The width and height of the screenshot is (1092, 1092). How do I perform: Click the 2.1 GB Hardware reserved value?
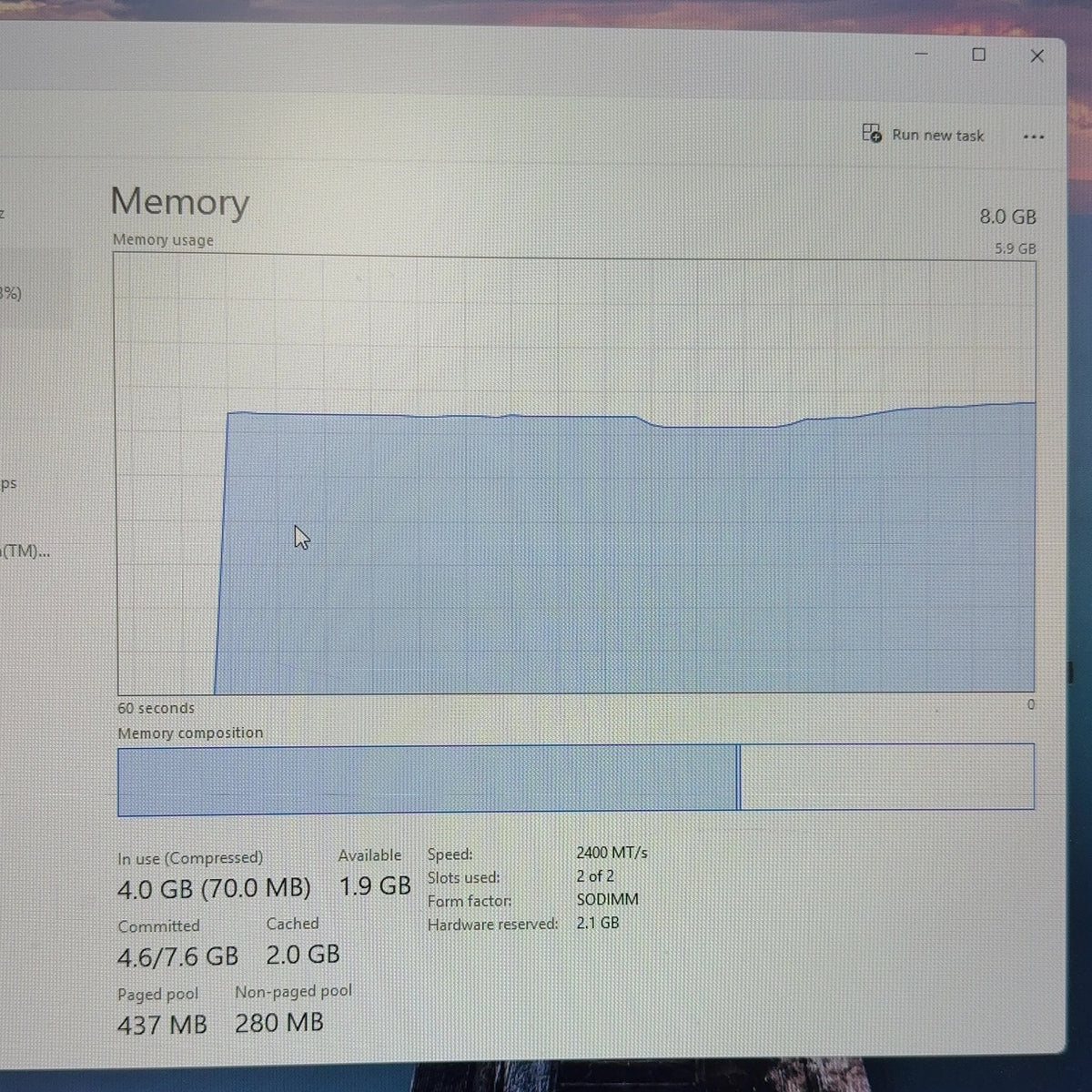click(597, 923)
